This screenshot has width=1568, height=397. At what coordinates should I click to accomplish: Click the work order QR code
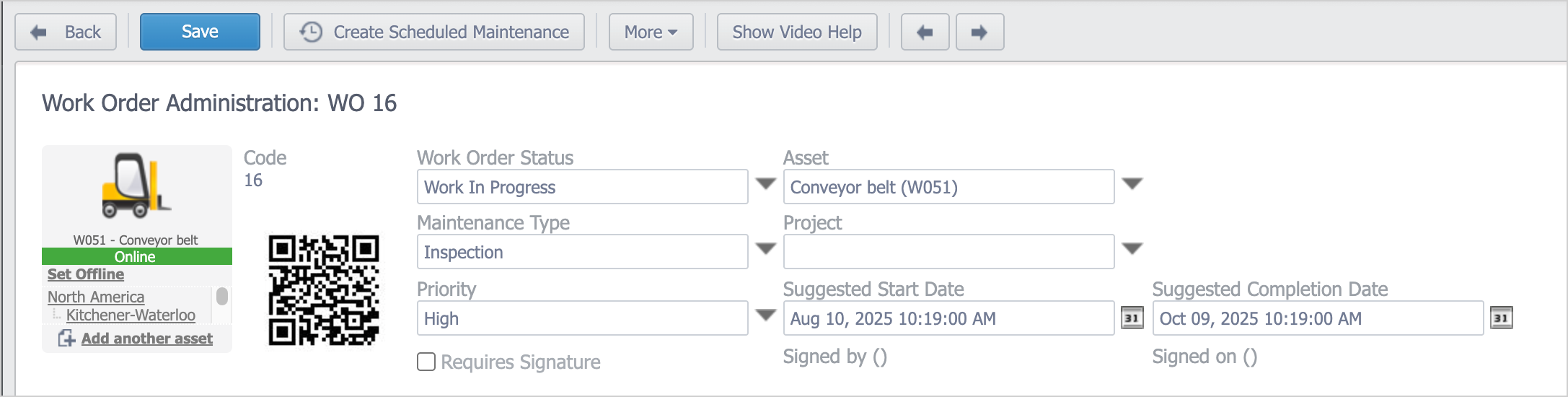[x=324, y=289]
